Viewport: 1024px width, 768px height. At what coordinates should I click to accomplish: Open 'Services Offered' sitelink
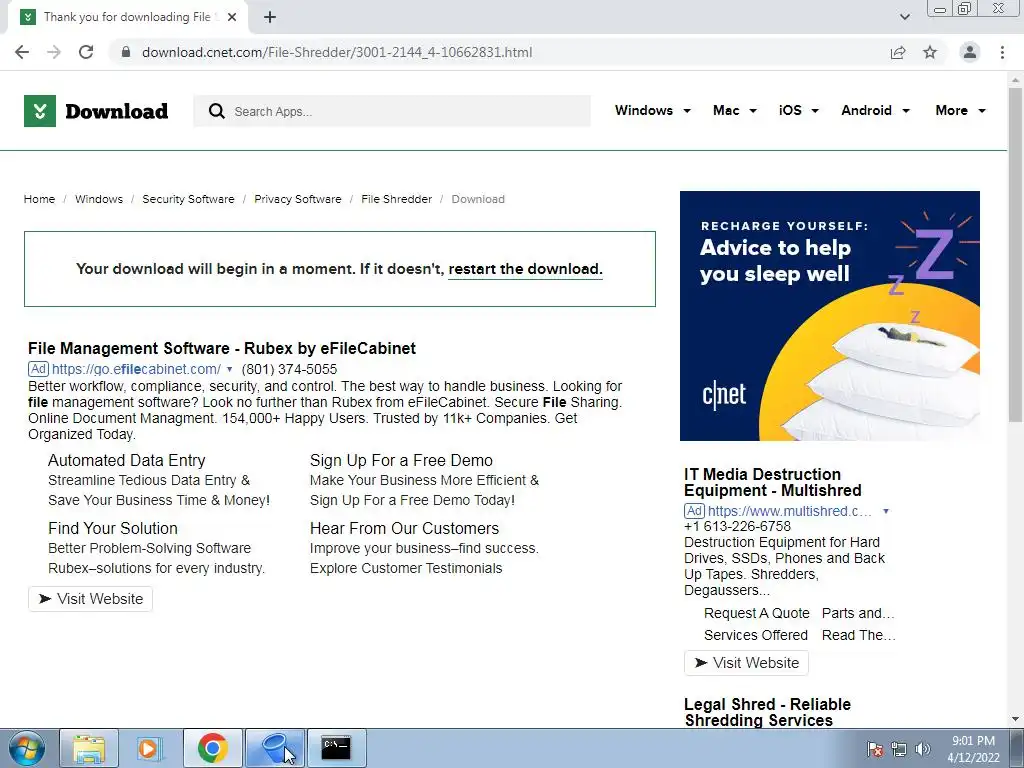[x=756, y=635]
